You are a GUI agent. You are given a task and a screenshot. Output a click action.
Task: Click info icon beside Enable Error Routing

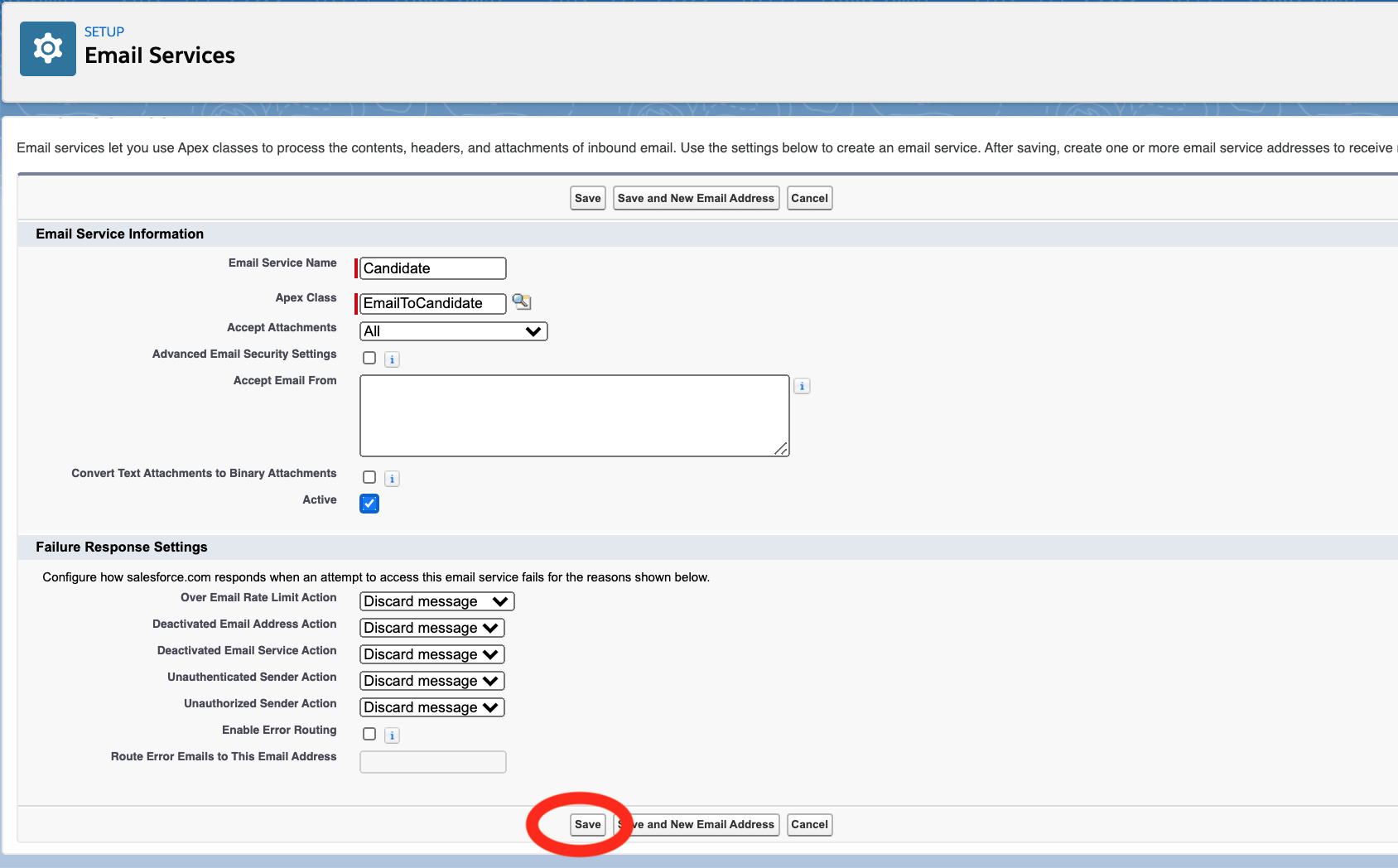click(392, 735)
